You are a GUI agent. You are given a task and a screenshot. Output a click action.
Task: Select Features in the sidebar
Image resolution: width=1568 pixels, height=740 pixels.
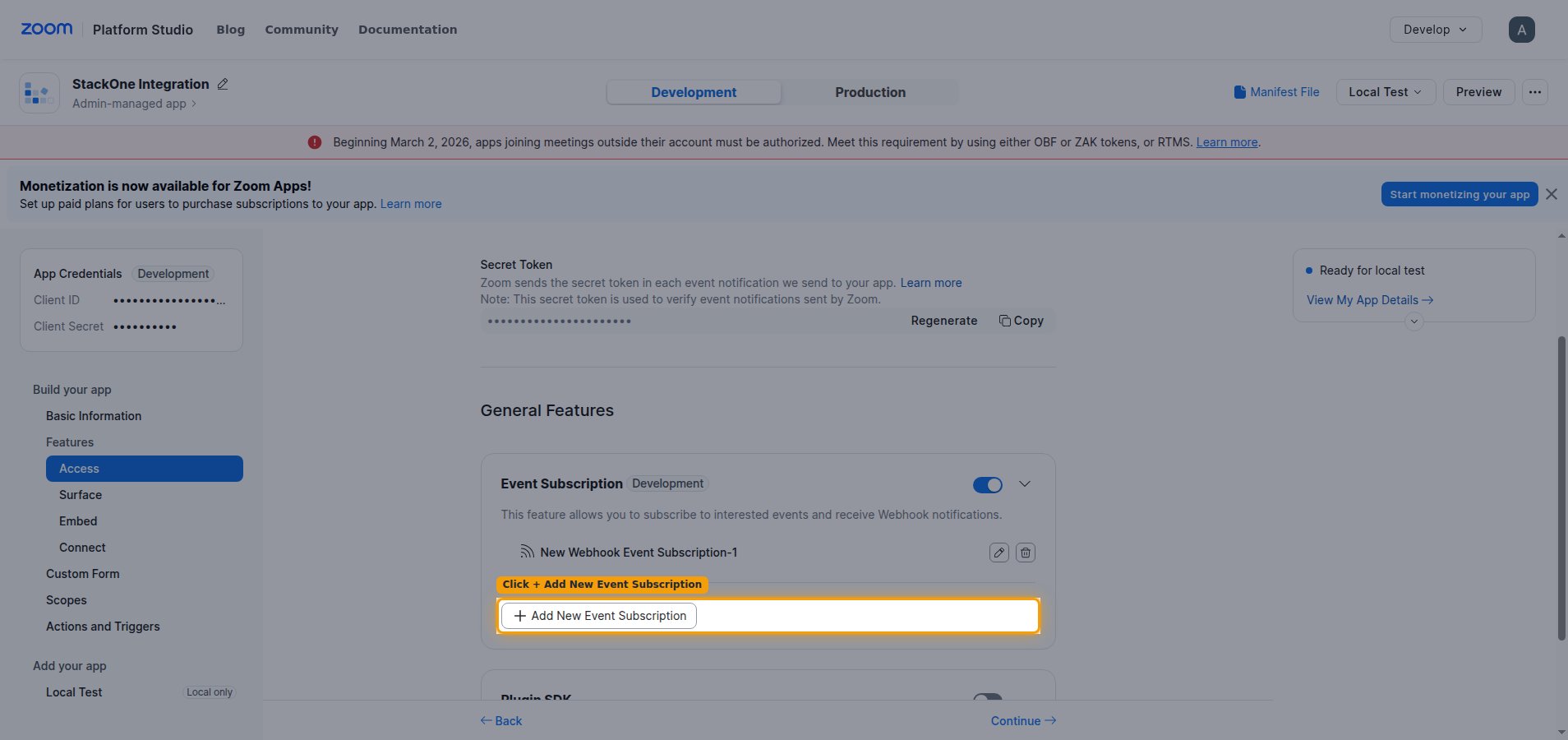[70, 442]
